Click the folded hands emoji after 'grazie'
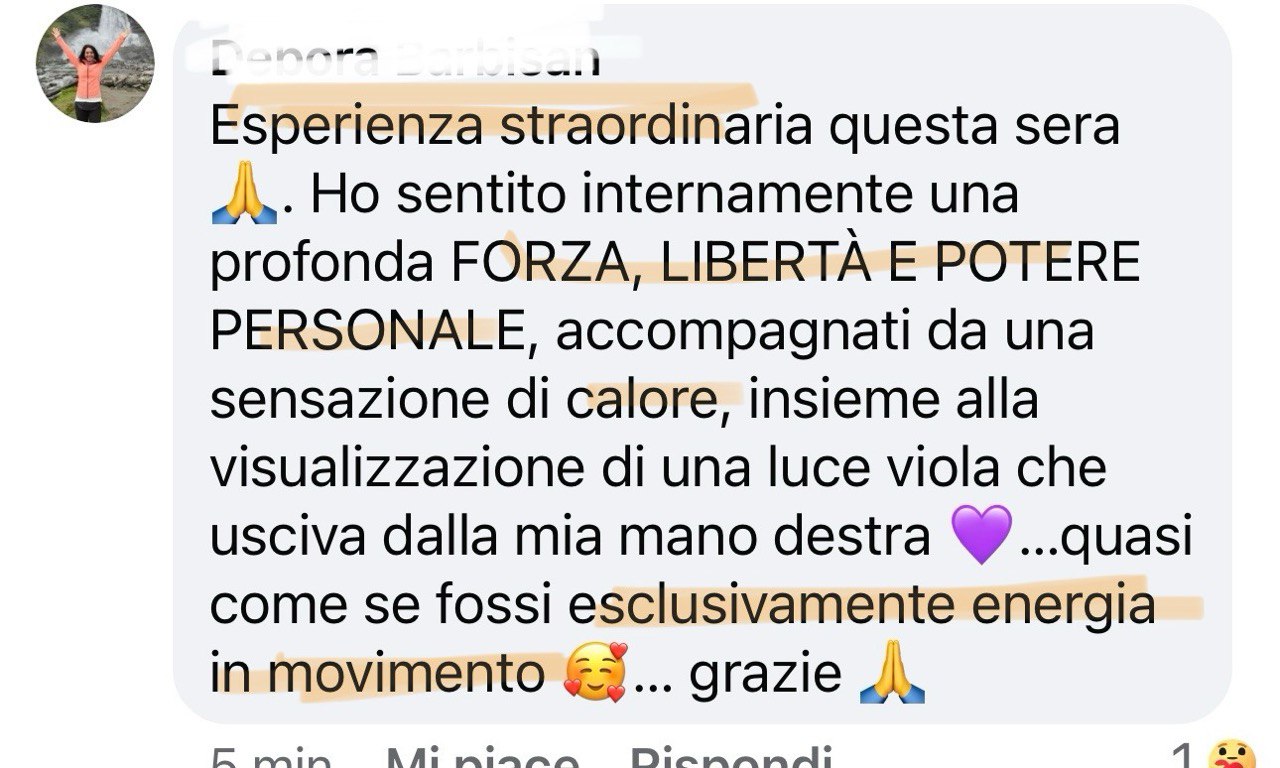The height and width of the screenshot is (768, 1280). tap(892, 673)
